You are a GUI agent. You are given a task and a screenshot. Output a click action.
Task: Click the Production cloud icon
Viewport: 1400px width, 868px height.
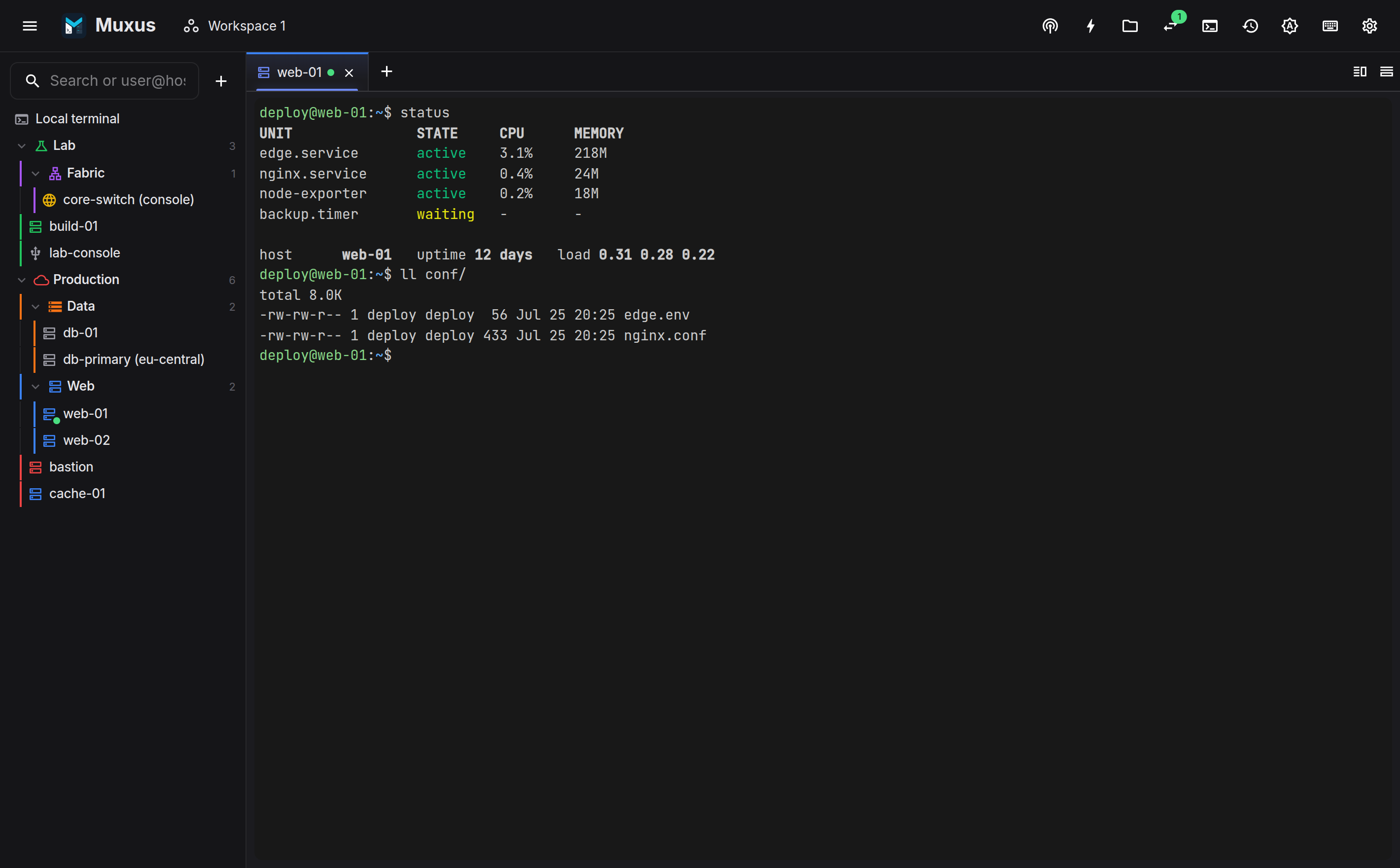click(41, 280)
